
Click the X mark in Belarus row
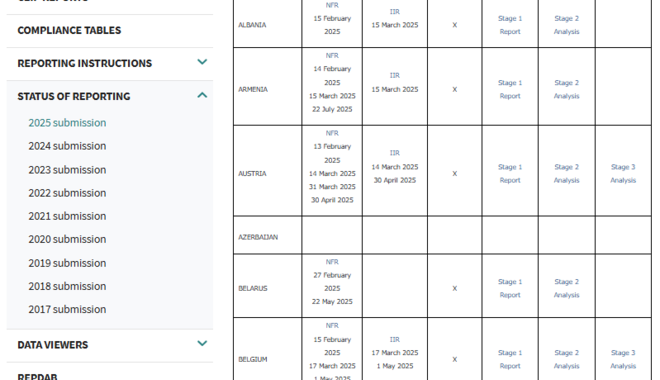click(455, 288)
